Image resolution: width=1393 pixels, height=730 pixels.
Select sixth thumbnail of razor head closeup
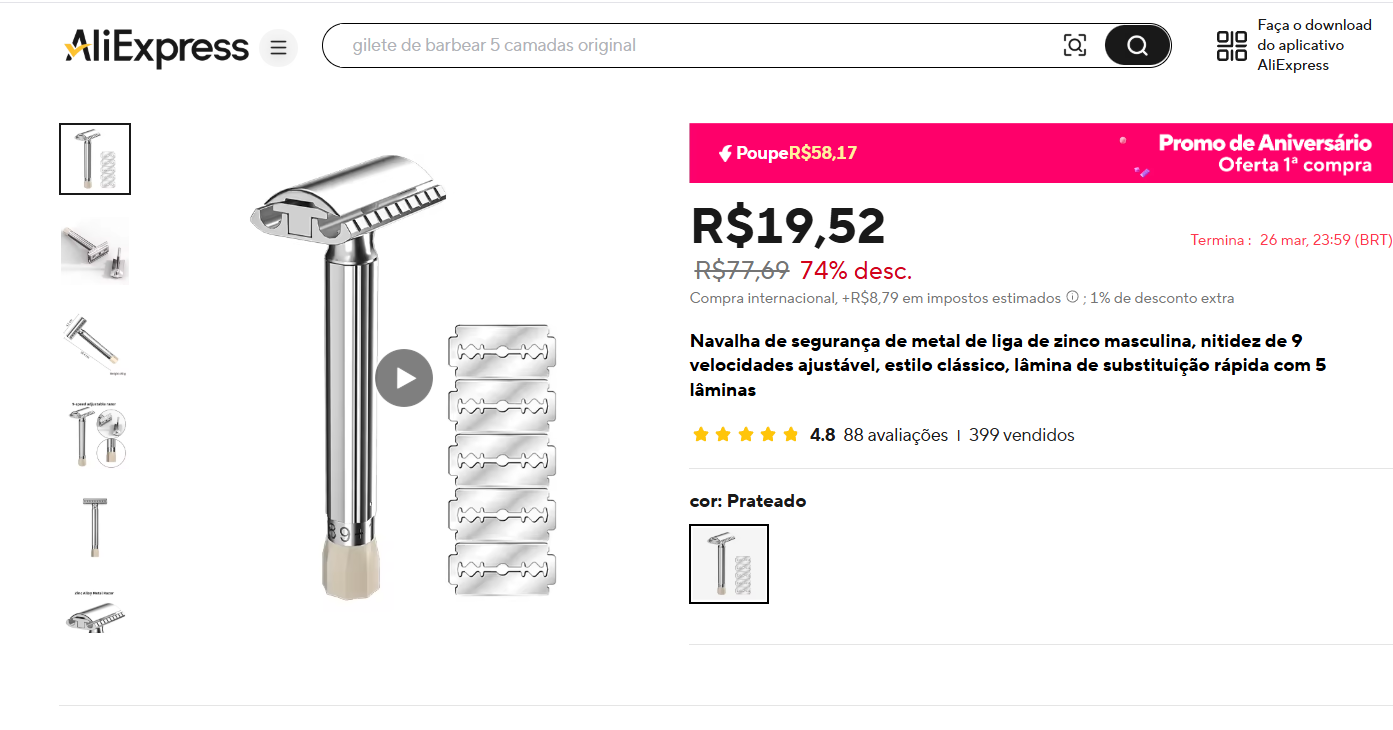coord(95,609)
